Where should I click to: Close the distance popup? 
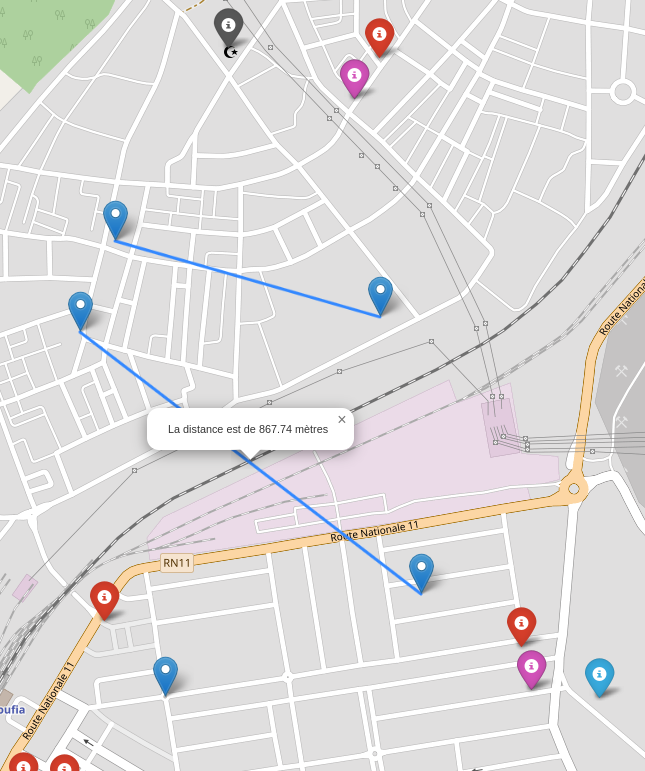(342, 419)
